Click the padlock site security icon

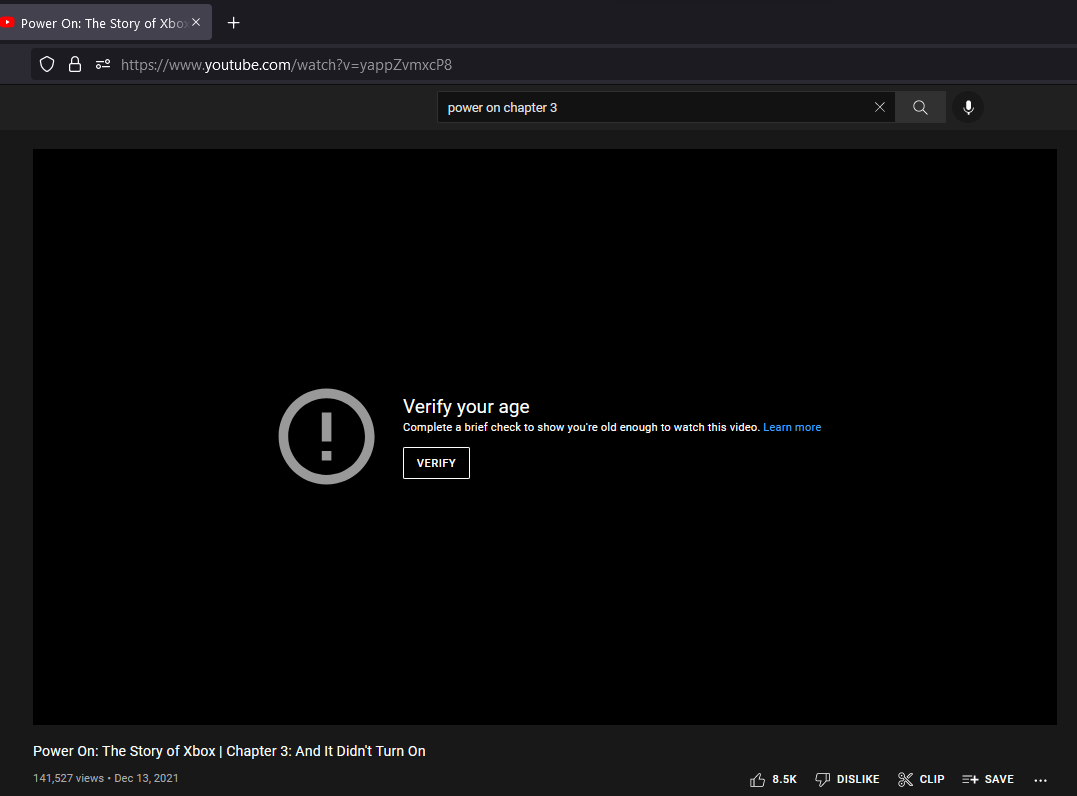75,65
